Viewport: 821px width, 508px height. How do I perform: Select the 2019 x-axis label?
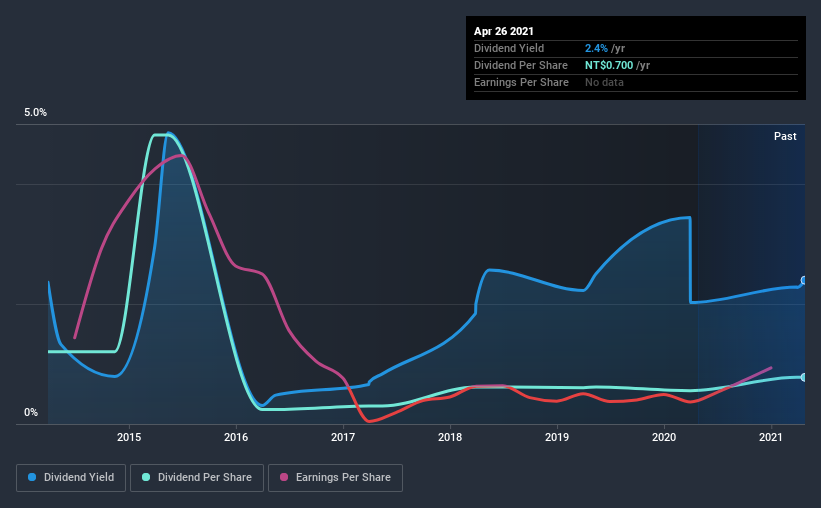557,437
